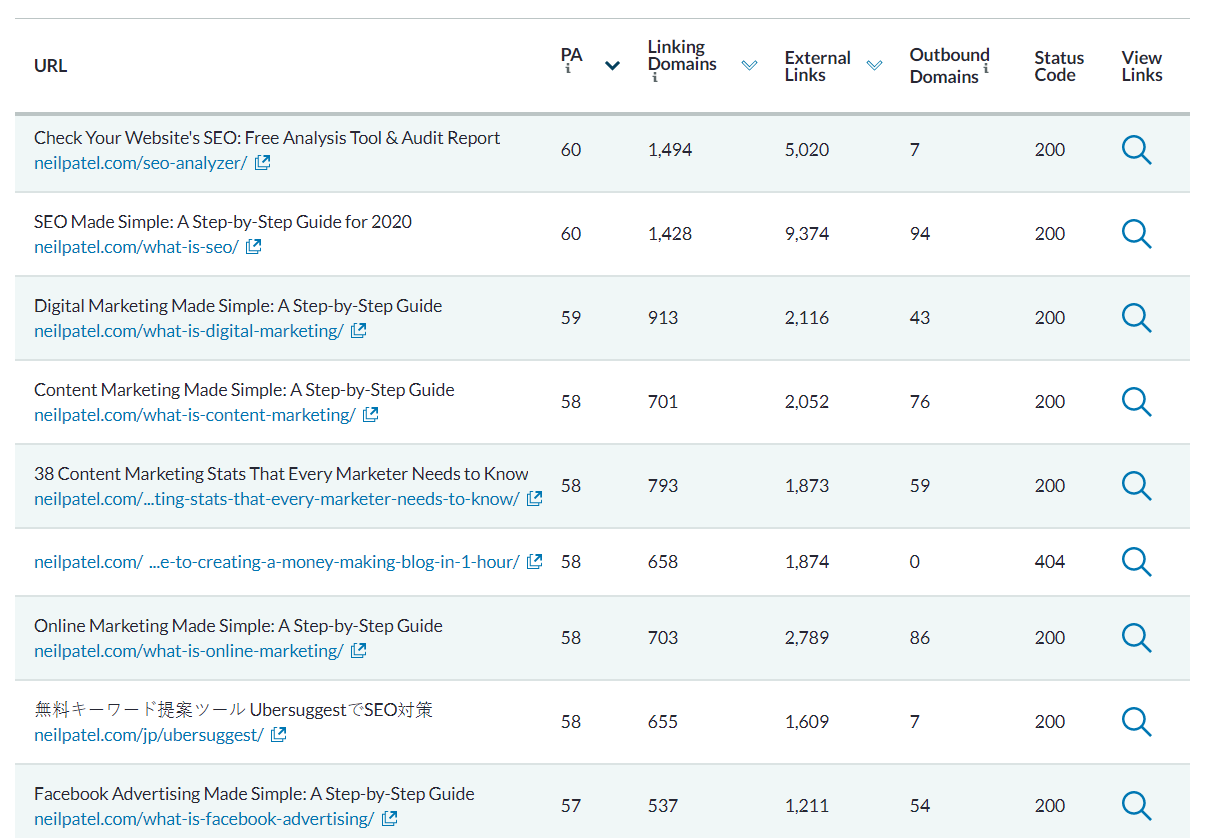1228x838 pixels.
Task: Sort table by Linking Domains chevron
Action: pyautogui.click(x=749, y=66)
